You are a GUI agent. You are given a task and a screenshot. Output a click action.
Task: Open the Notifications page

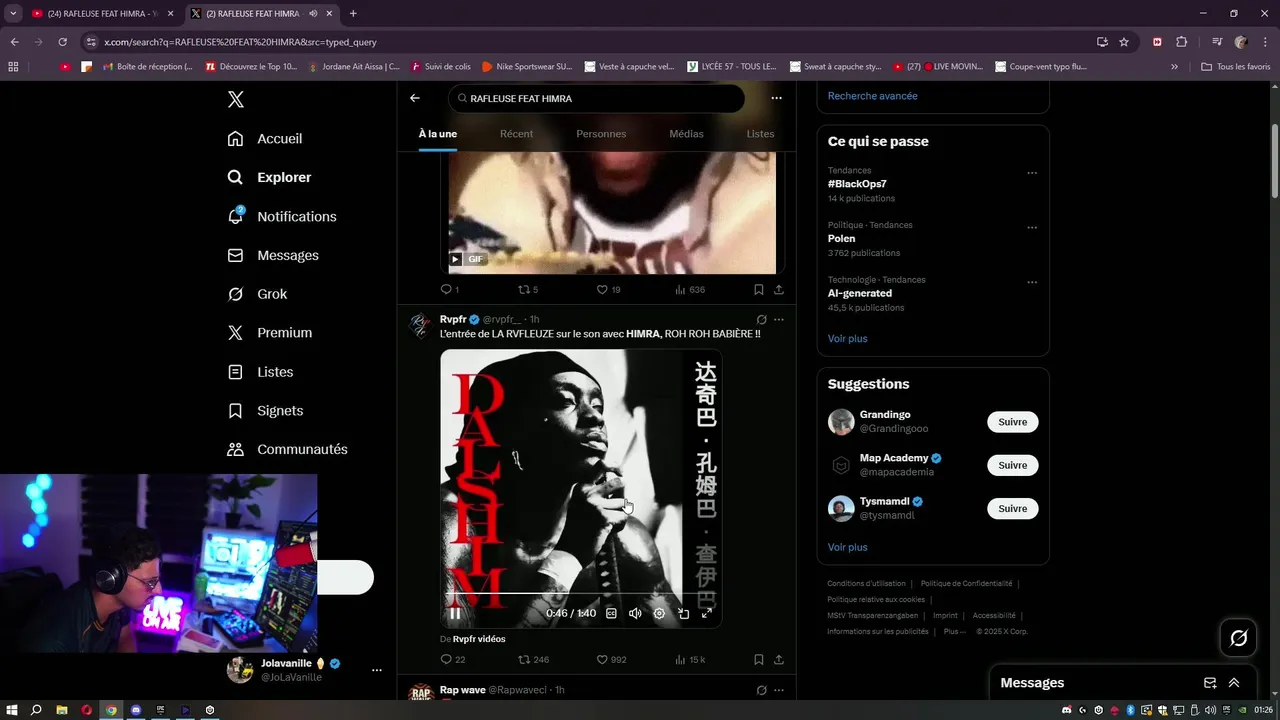[282, 216]
